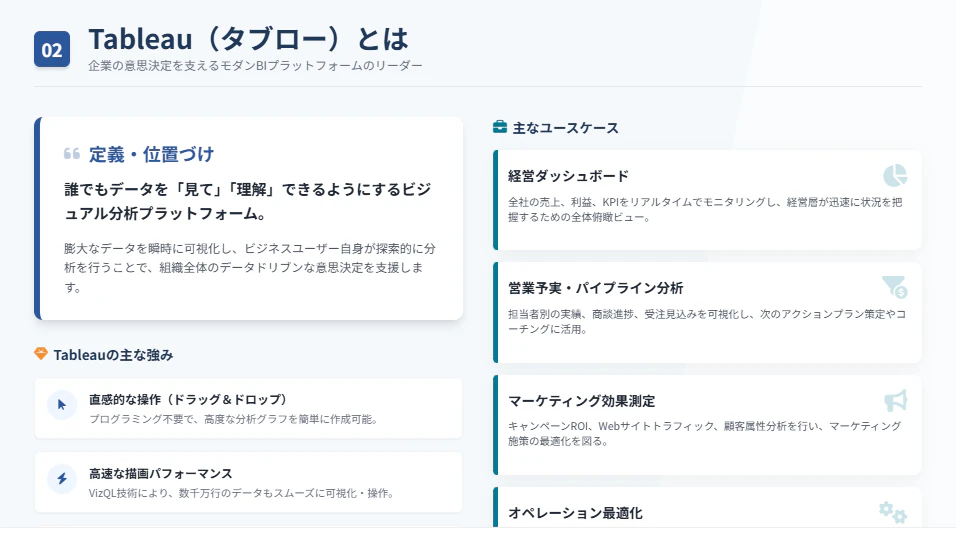The image size is (956, 535).
Task: Click description キャンペーンROI、Webサイトトラフィック
Action: (x=704, y=433)
